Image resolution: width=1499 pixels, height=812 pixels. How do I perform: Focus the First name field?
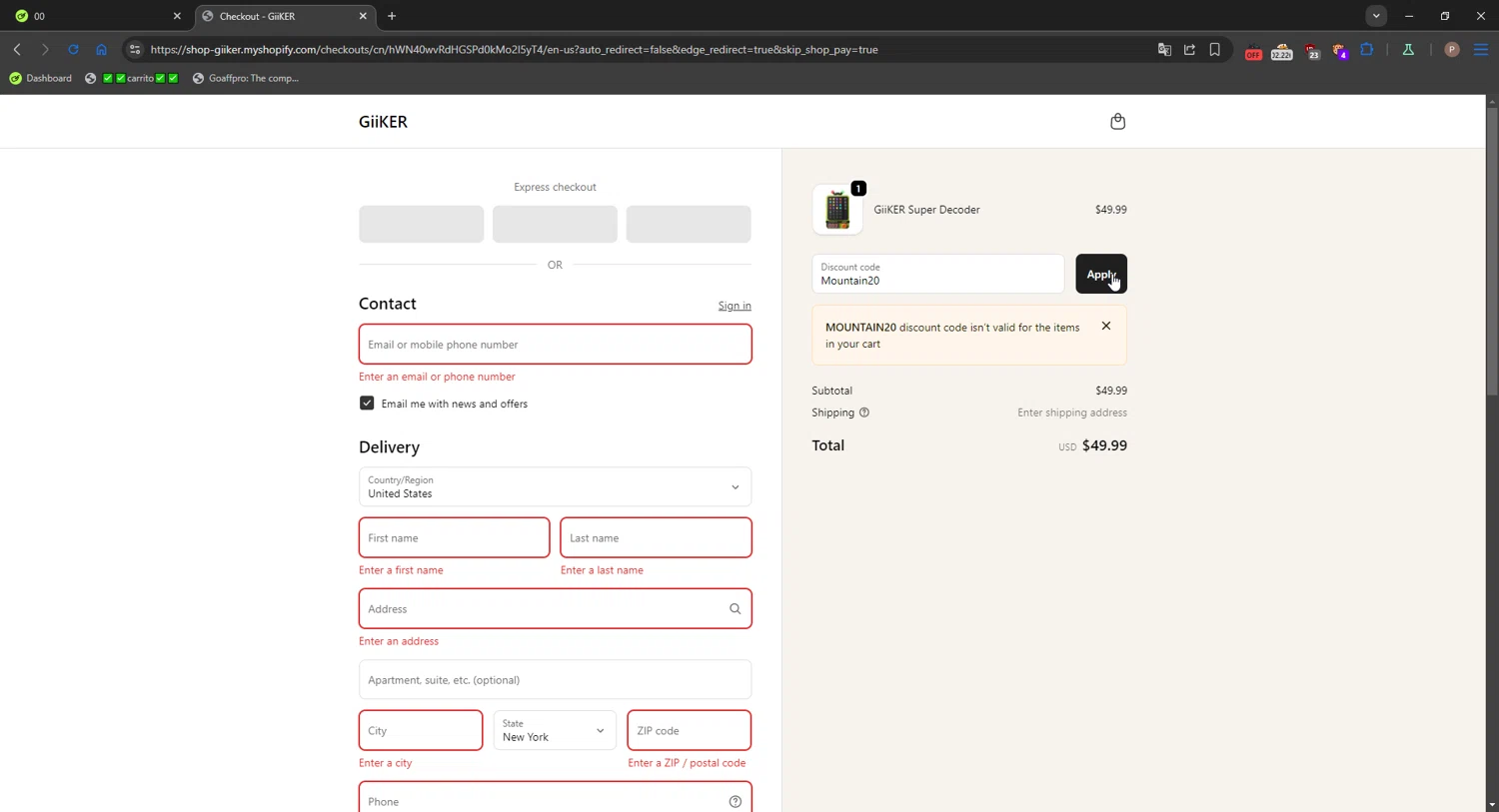coord(454,538)
